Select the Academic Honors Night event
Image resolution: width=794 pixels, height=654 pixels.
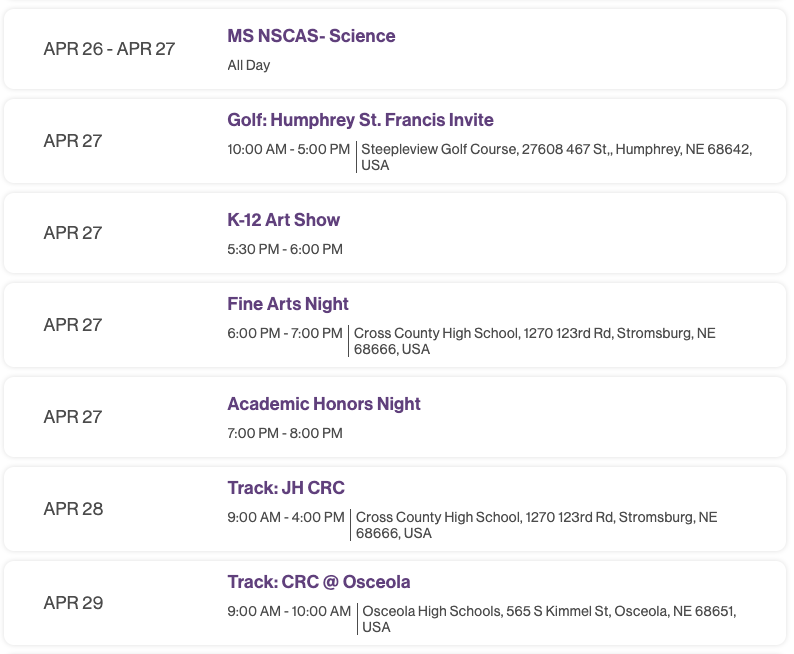[x=323, y=404]
